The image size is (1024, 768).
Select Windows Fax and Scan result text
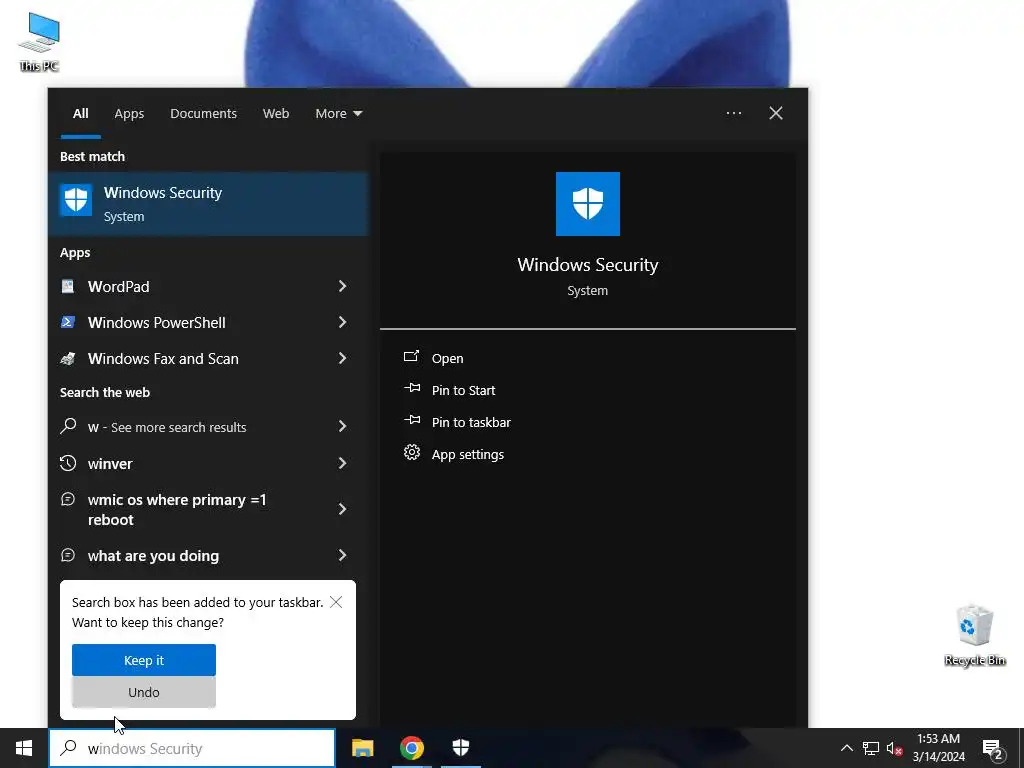(x=163, y=359)
